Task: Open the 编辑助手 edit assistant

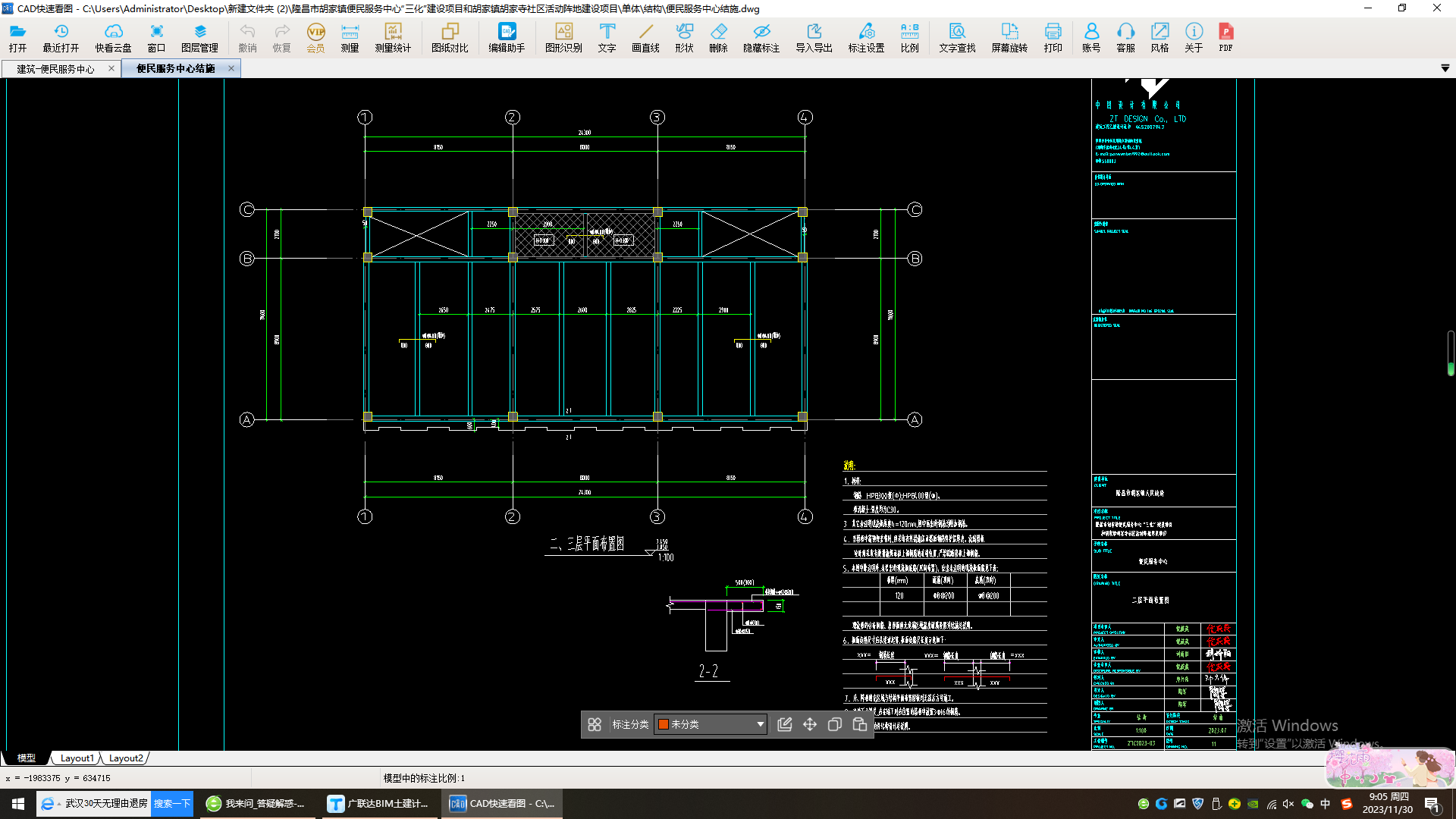Action: [507, 37]
